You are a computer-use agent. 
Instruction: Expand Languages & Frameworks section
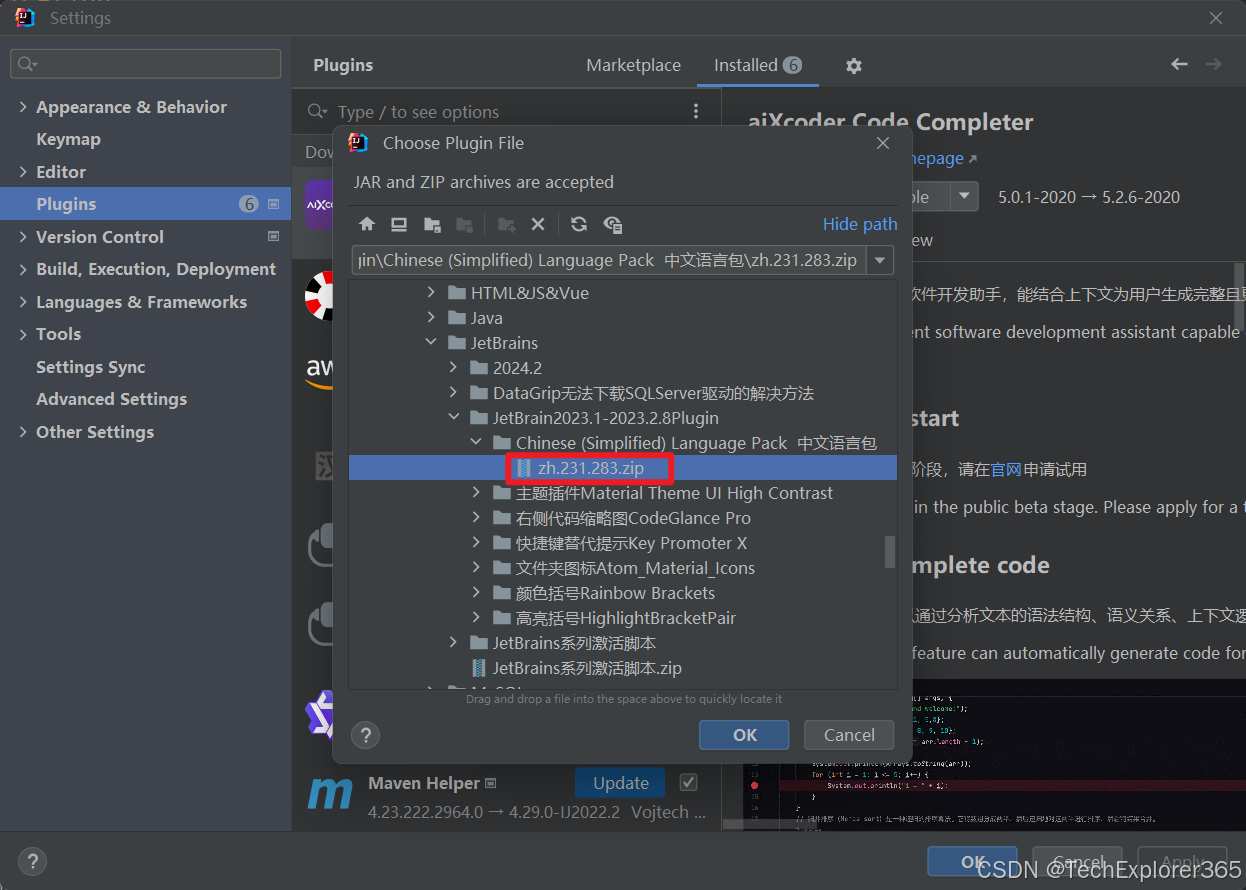23,302
